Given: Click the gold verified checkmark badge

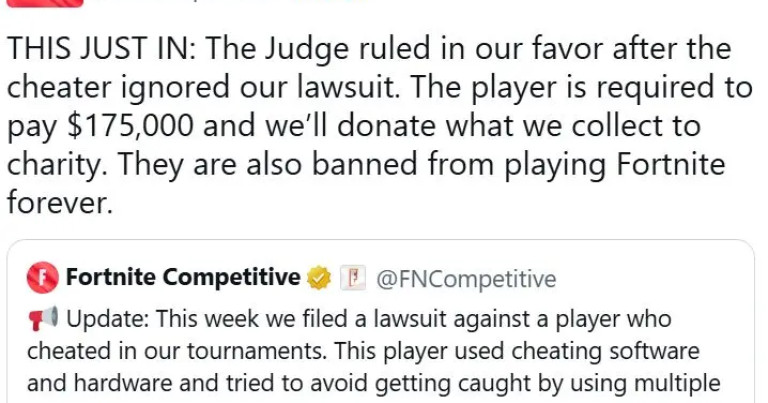Looking at the screenshot, I should [320, 277].
